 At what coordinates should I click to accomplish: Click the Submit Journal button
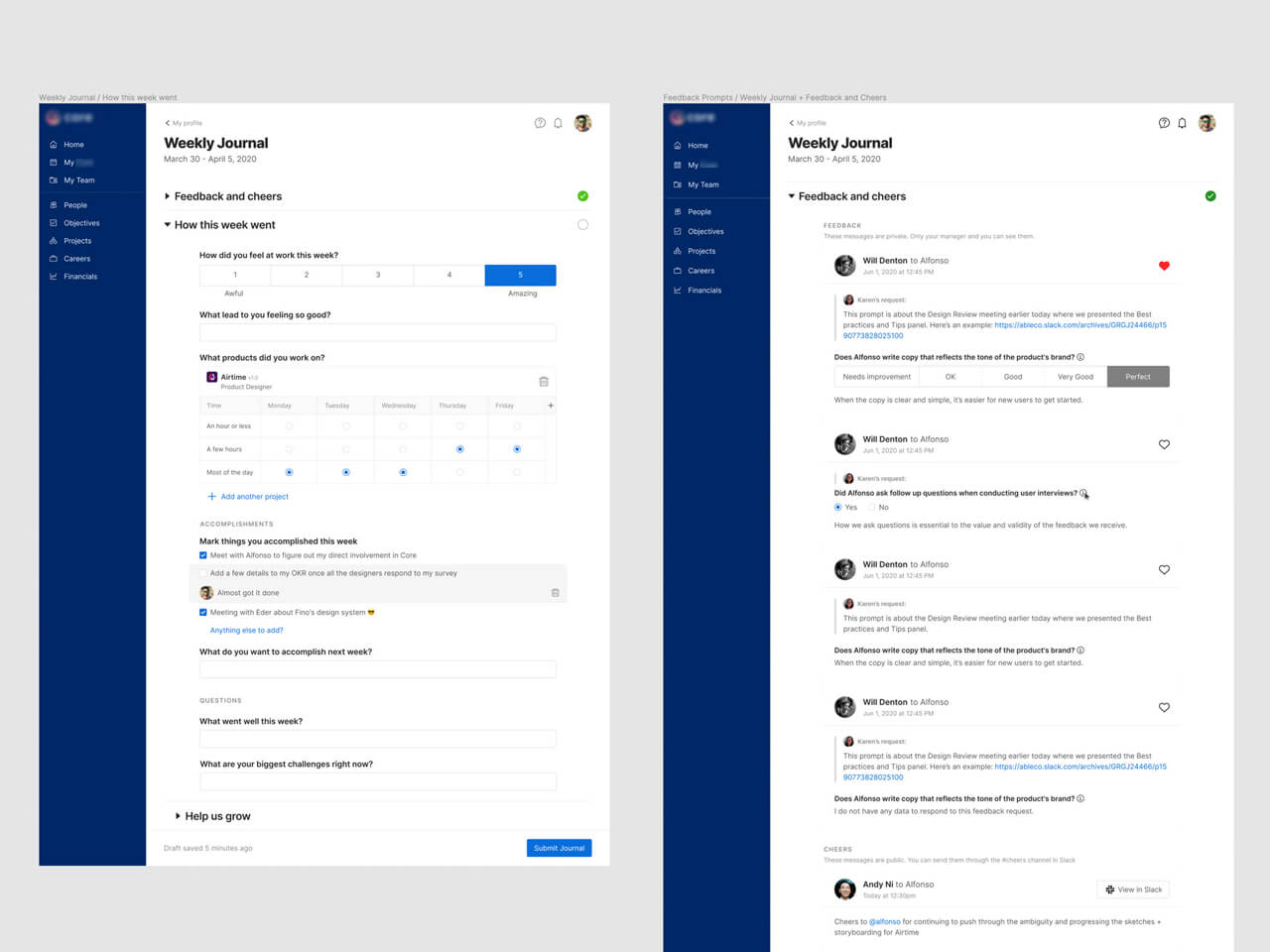(x=559, y=848)
